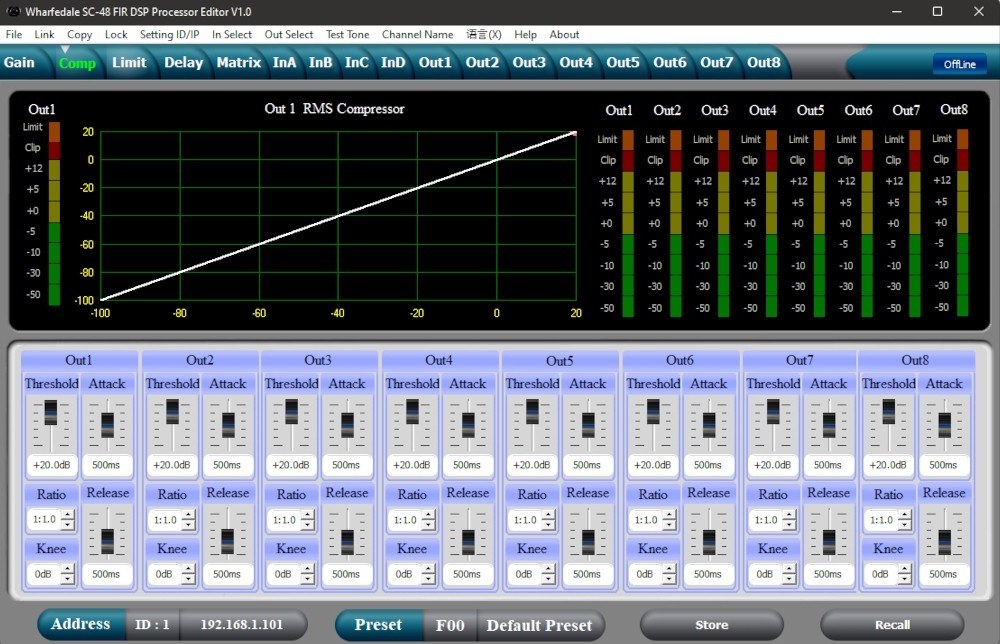Switch to the InA tab
Viewport: 1000px width, 644px height.
(284, 62)
